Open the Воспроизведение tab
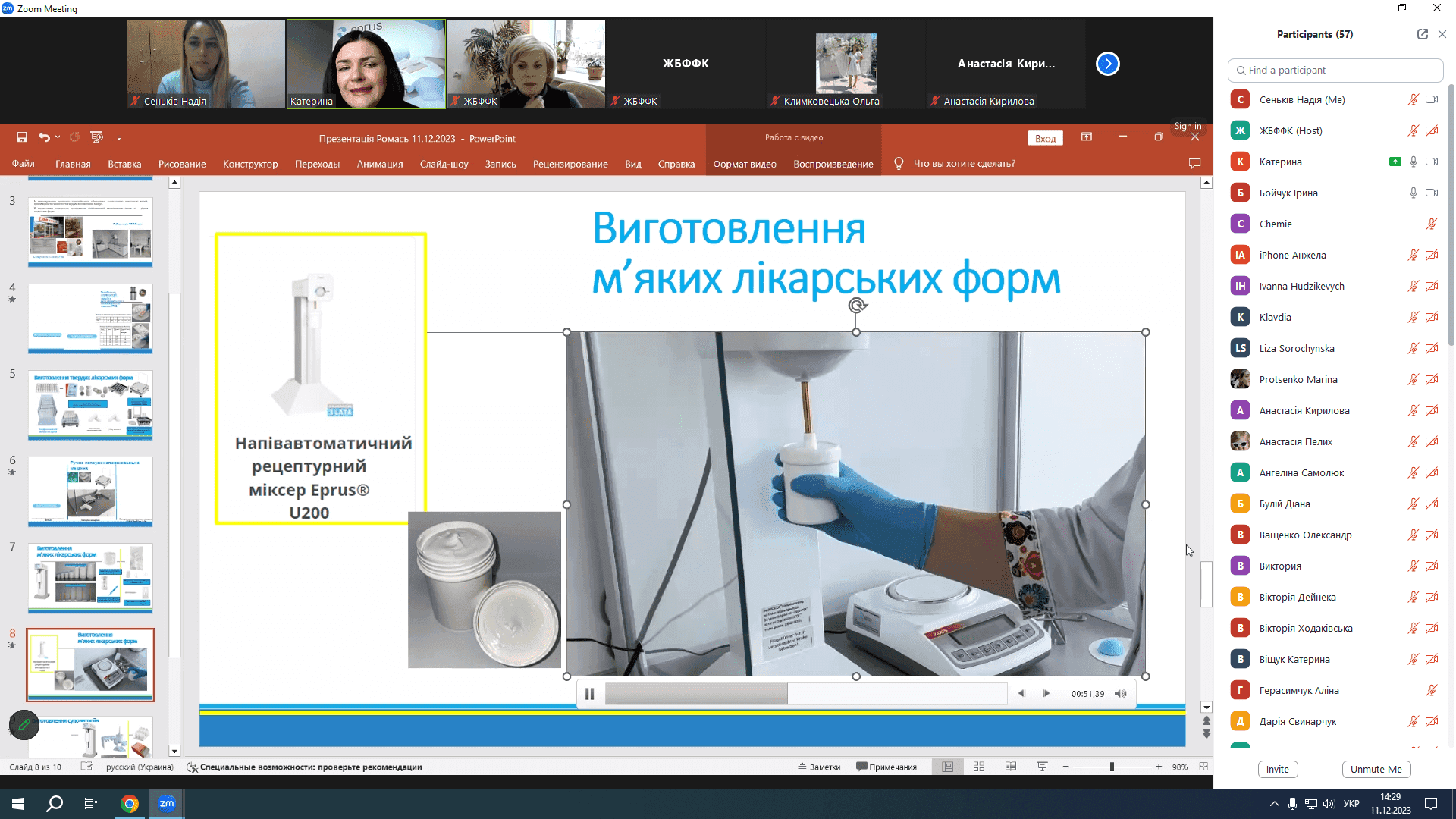1456x819 pixels. pos(833,164)
